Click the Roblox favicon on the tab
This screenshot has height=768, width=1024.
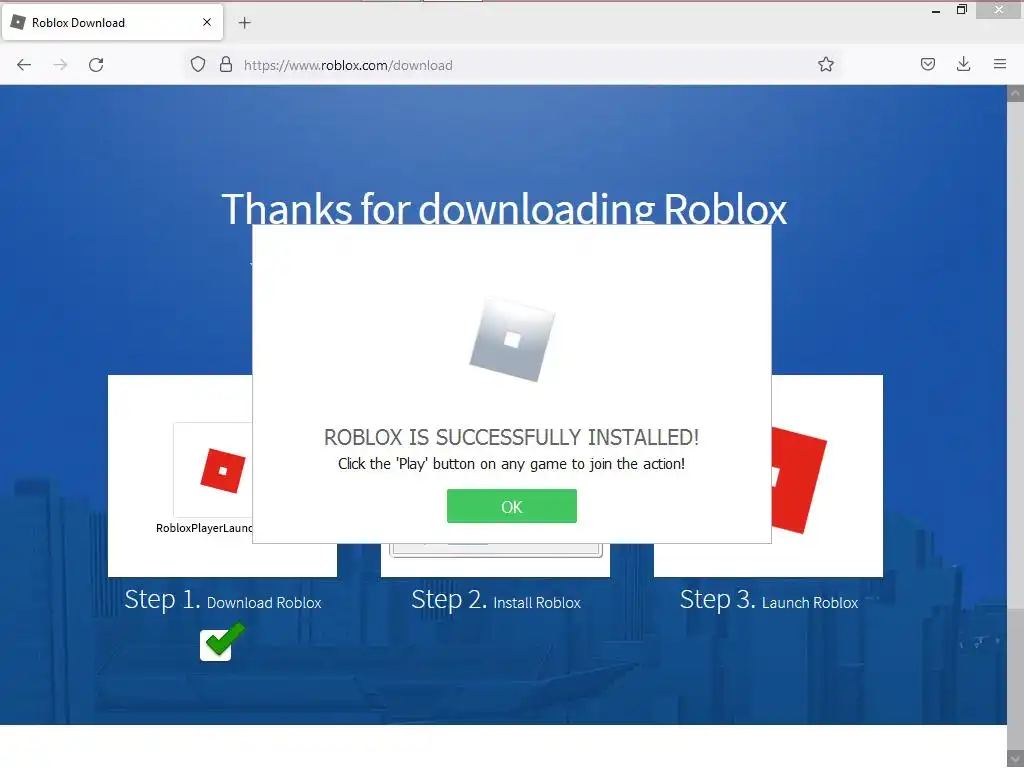tap(18, 22)
